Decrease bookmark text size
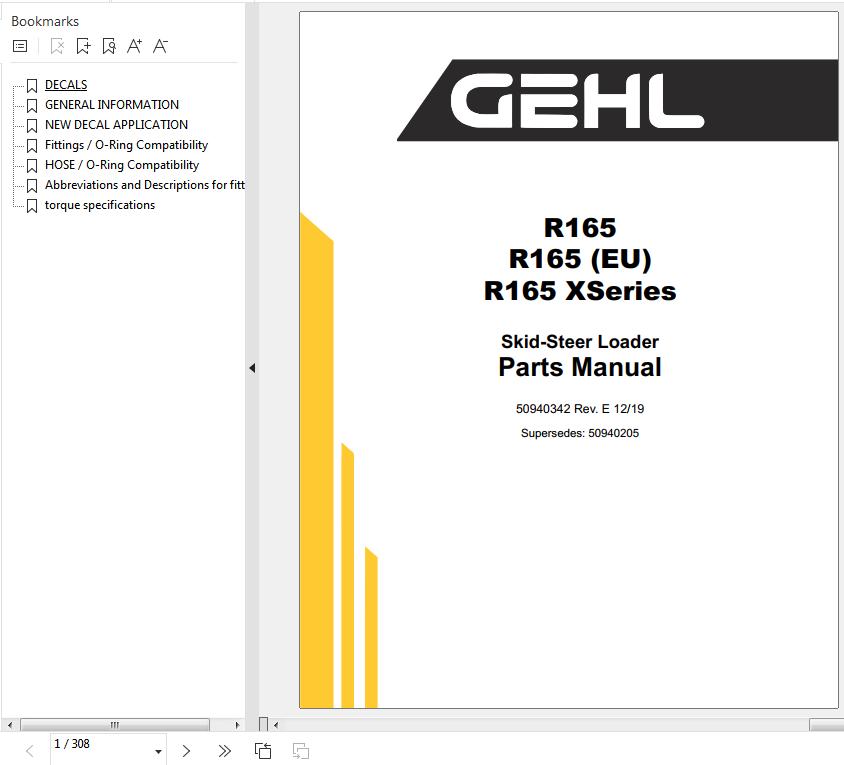 click(x=160, y=46)
